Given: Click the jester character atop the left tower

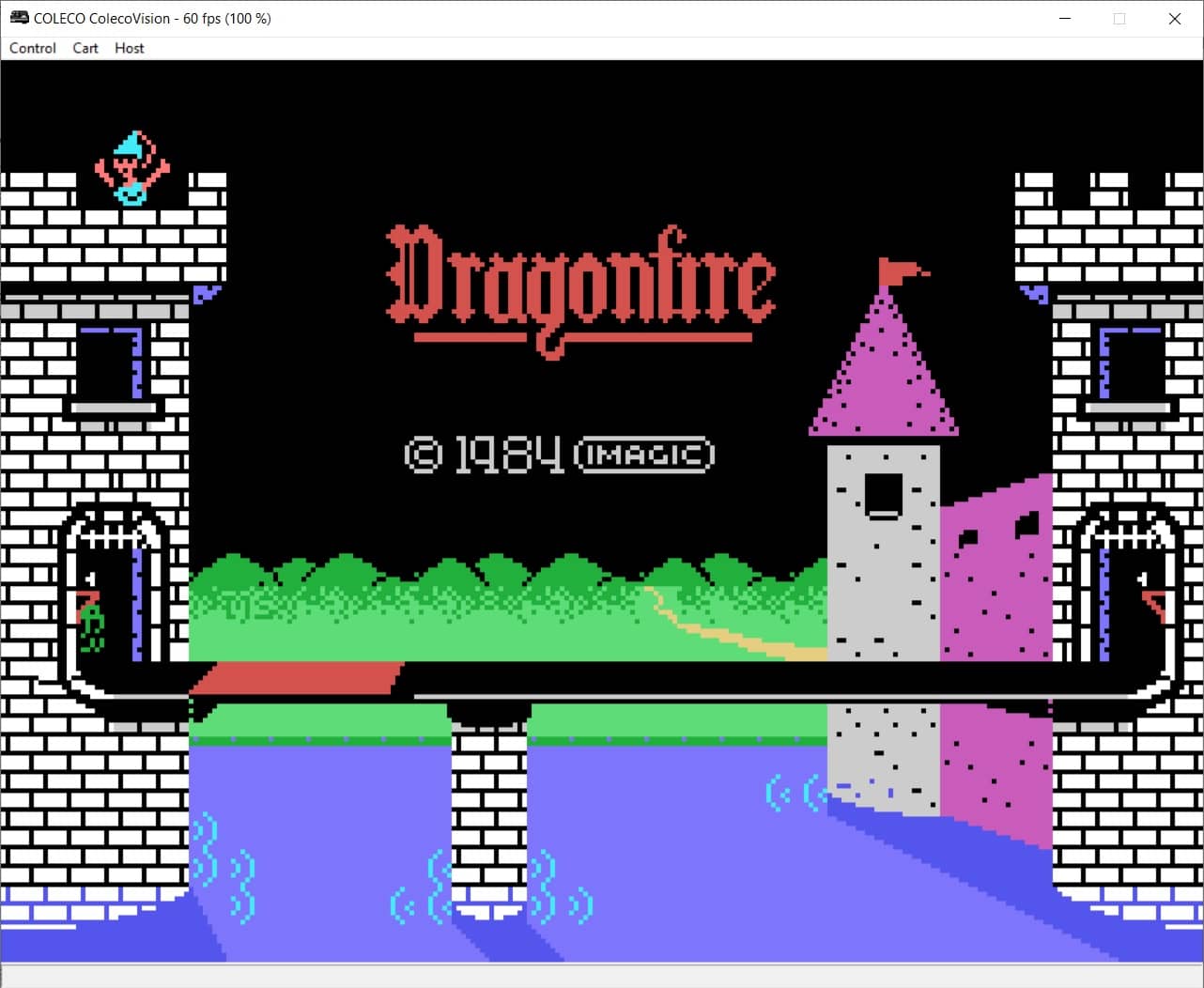Looking at the screenshot, I should point(131,169).
